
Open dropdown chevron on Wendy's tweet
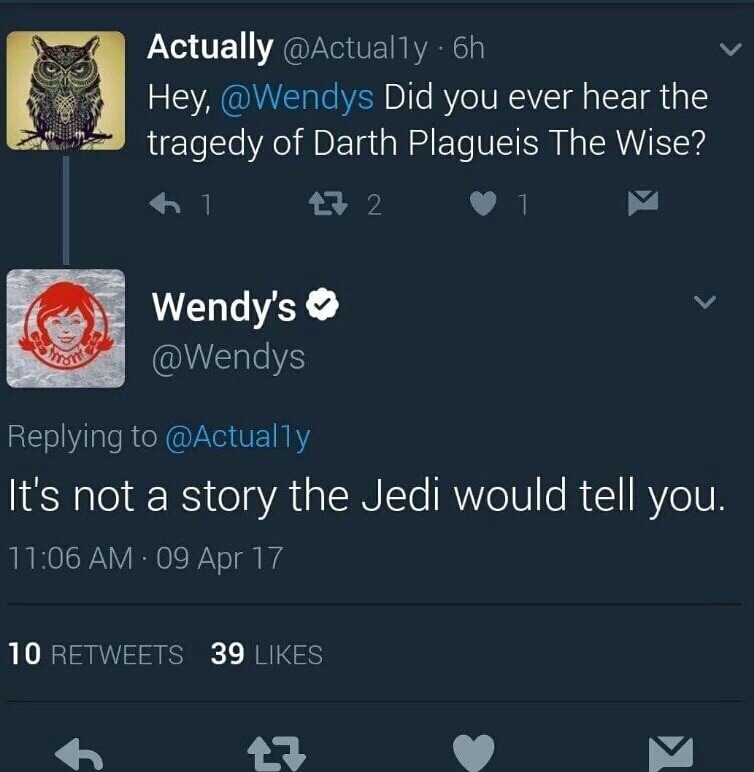coord(705,301)
